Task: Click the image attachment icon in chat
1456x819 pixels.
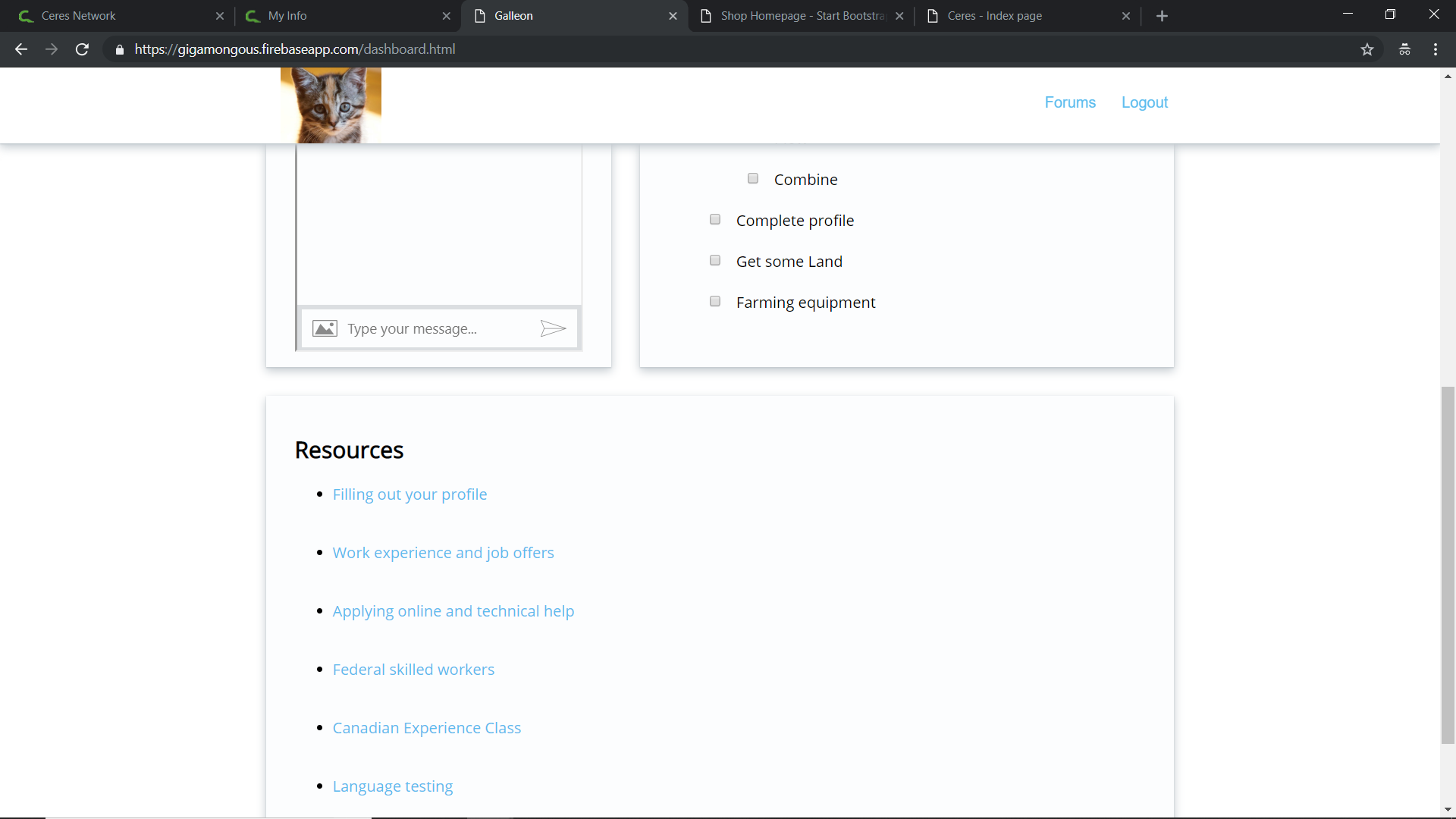Action: [325, 328]
